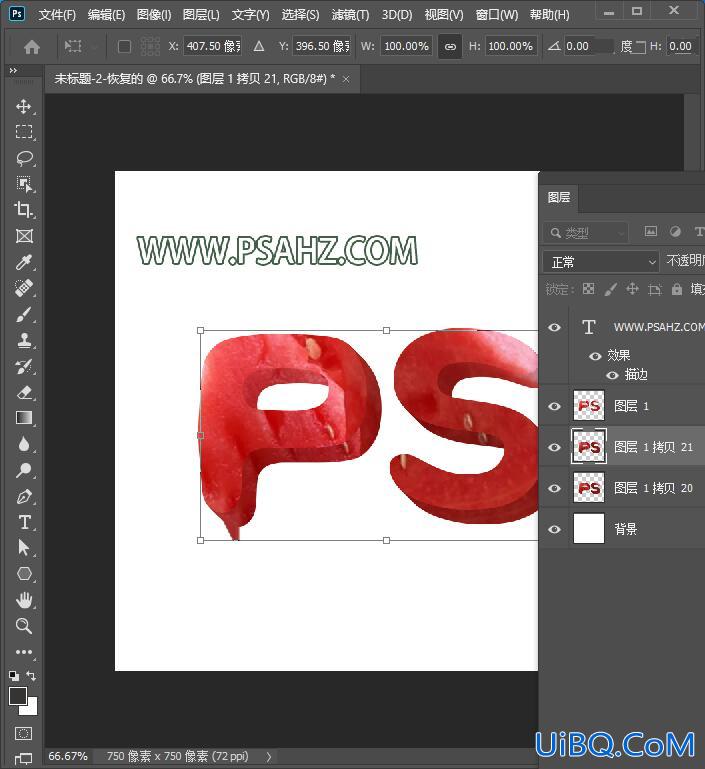Lock layer position icon

[x=632, y=289]
